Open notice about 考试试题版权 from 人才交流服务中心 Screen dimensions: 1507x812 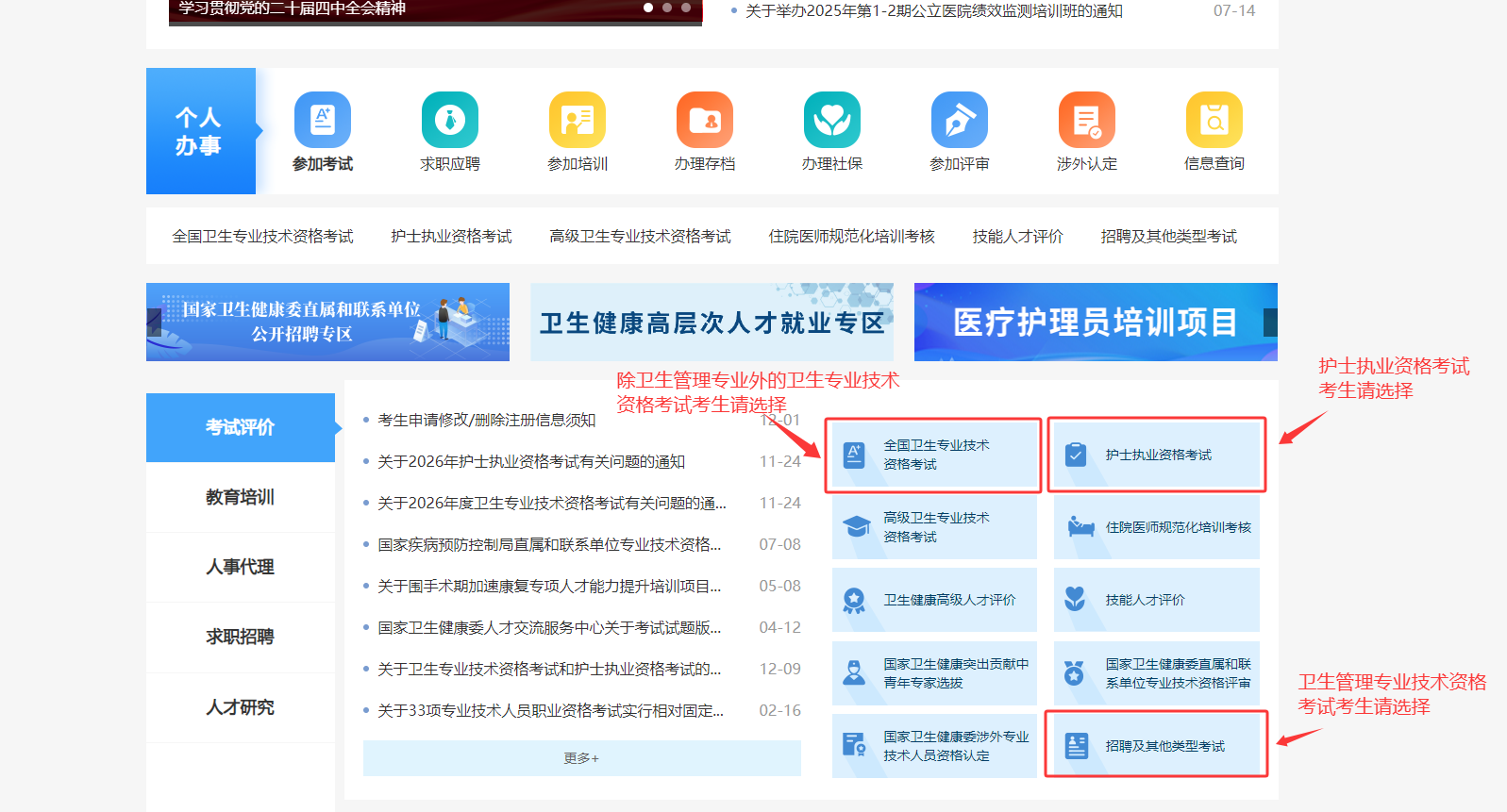click(x=549, y=627)
